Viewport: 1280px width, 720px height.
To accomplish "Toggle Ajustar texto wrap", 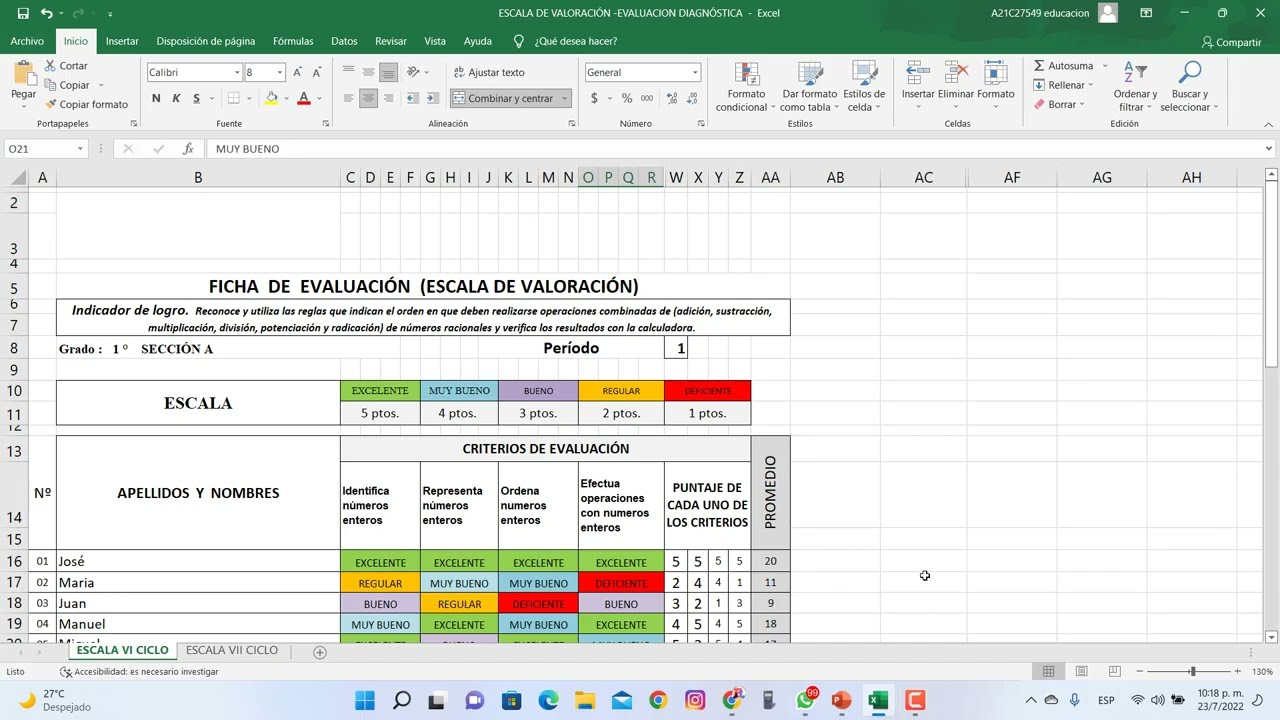I will 489,72.
